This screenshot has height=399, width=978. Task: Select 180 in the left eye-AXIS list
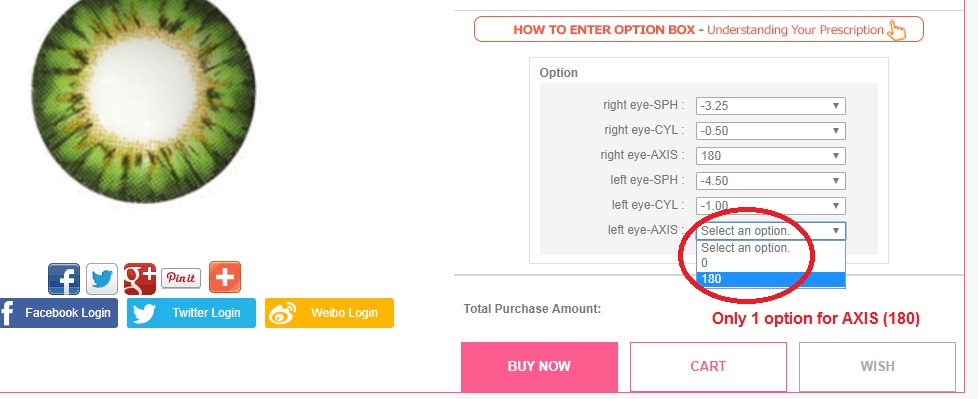(770, 279)
